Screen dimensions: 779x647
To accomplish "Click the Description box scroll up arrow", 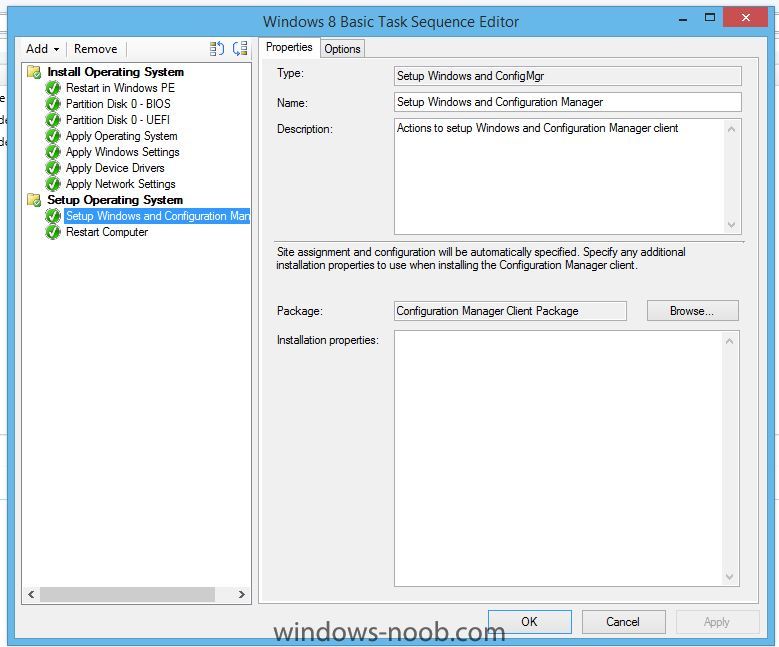I will [x=731, y=129].
